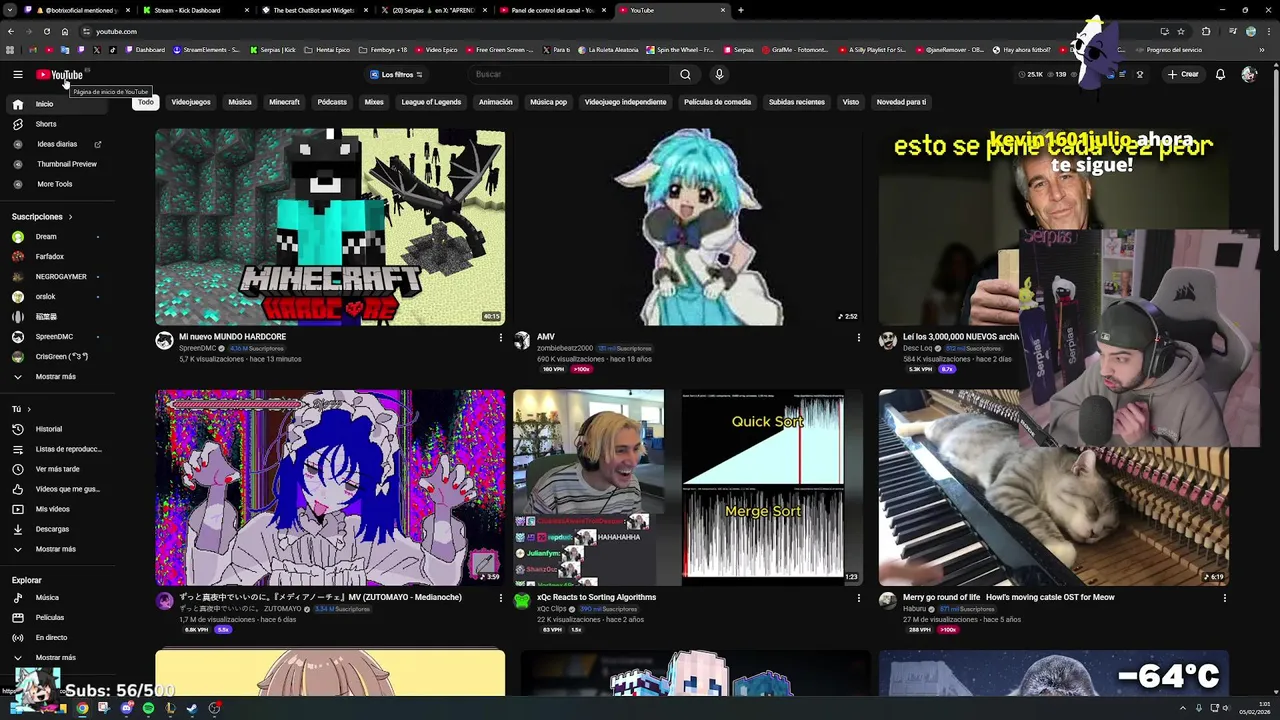The image size is (1280, 720).
Task: Open Películas under Explorar
Action: 49,618
